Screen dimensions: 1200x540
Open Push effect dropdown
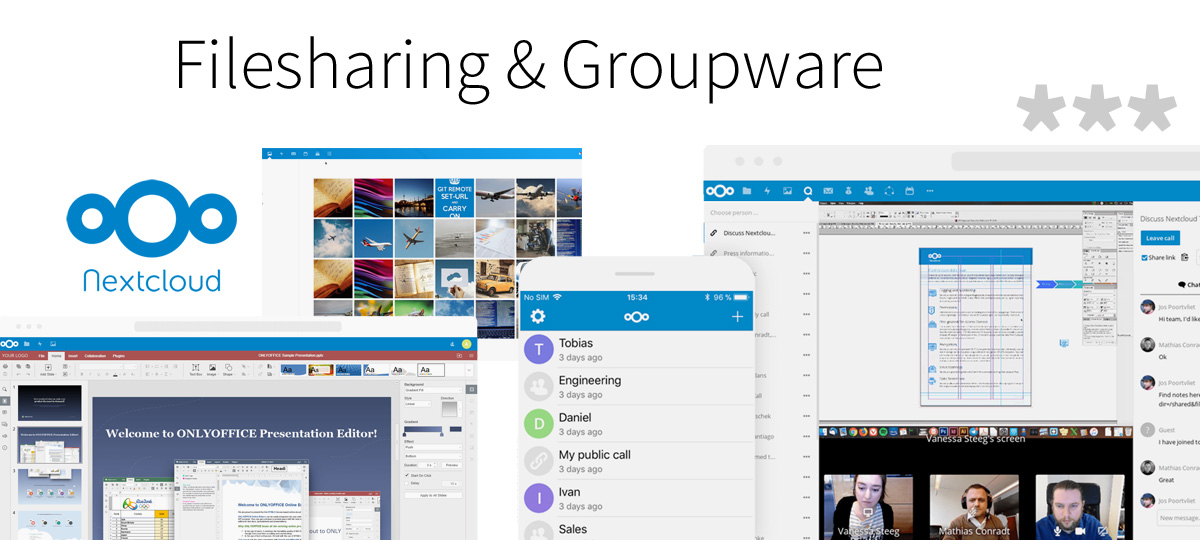pos(433,447)
